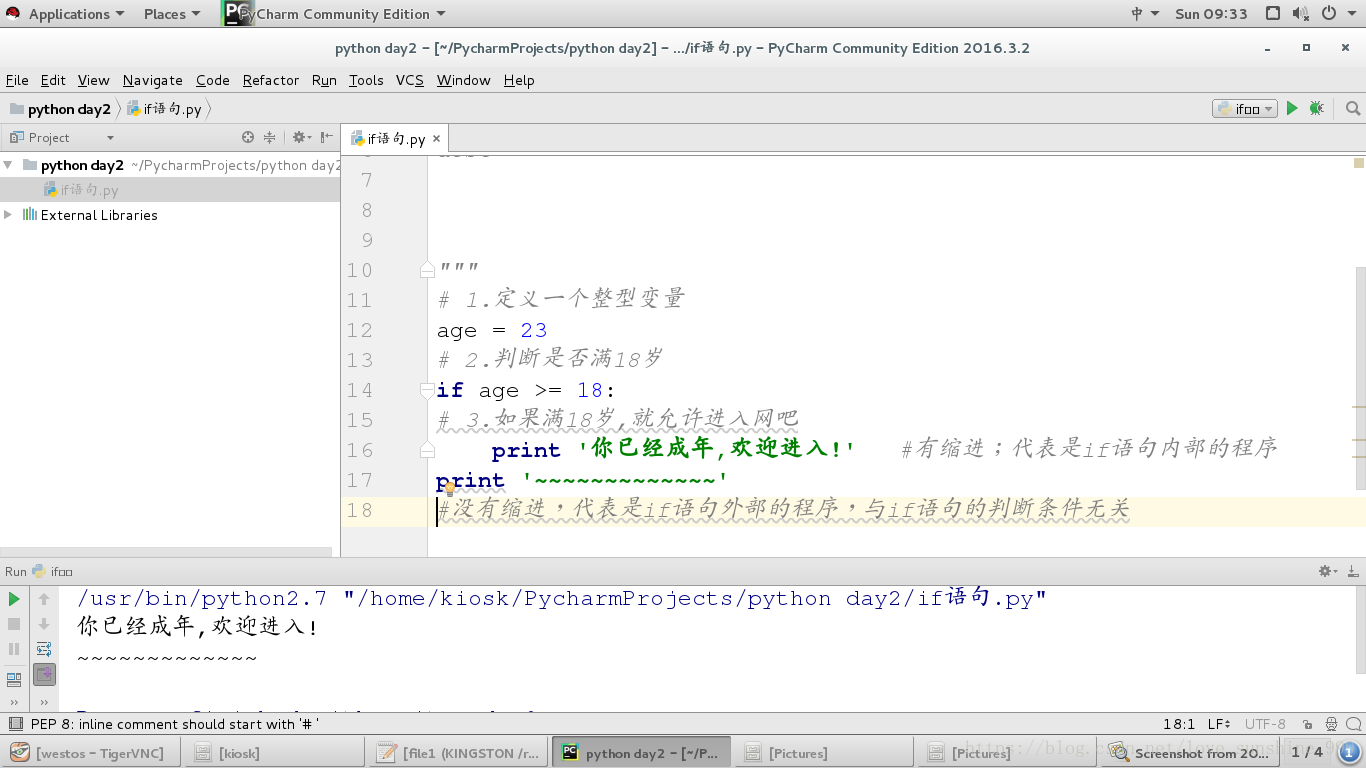1366x768 pixels.
Task: Open the Project view selector dropdown
Action: (61, 137)
